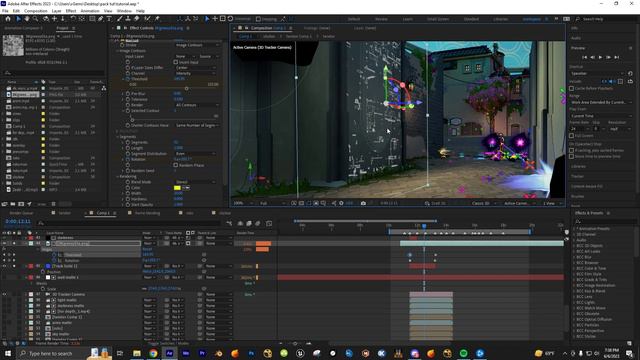Open the graph editor icon in timeline
The image size is (640, 360).
269,223
